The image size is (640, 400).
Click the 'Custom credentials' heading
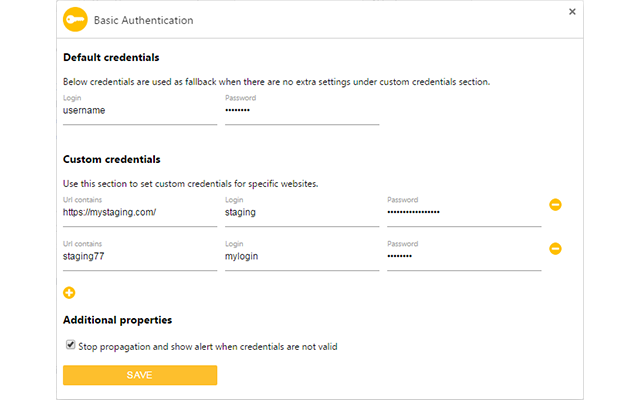tap(111, 160)
